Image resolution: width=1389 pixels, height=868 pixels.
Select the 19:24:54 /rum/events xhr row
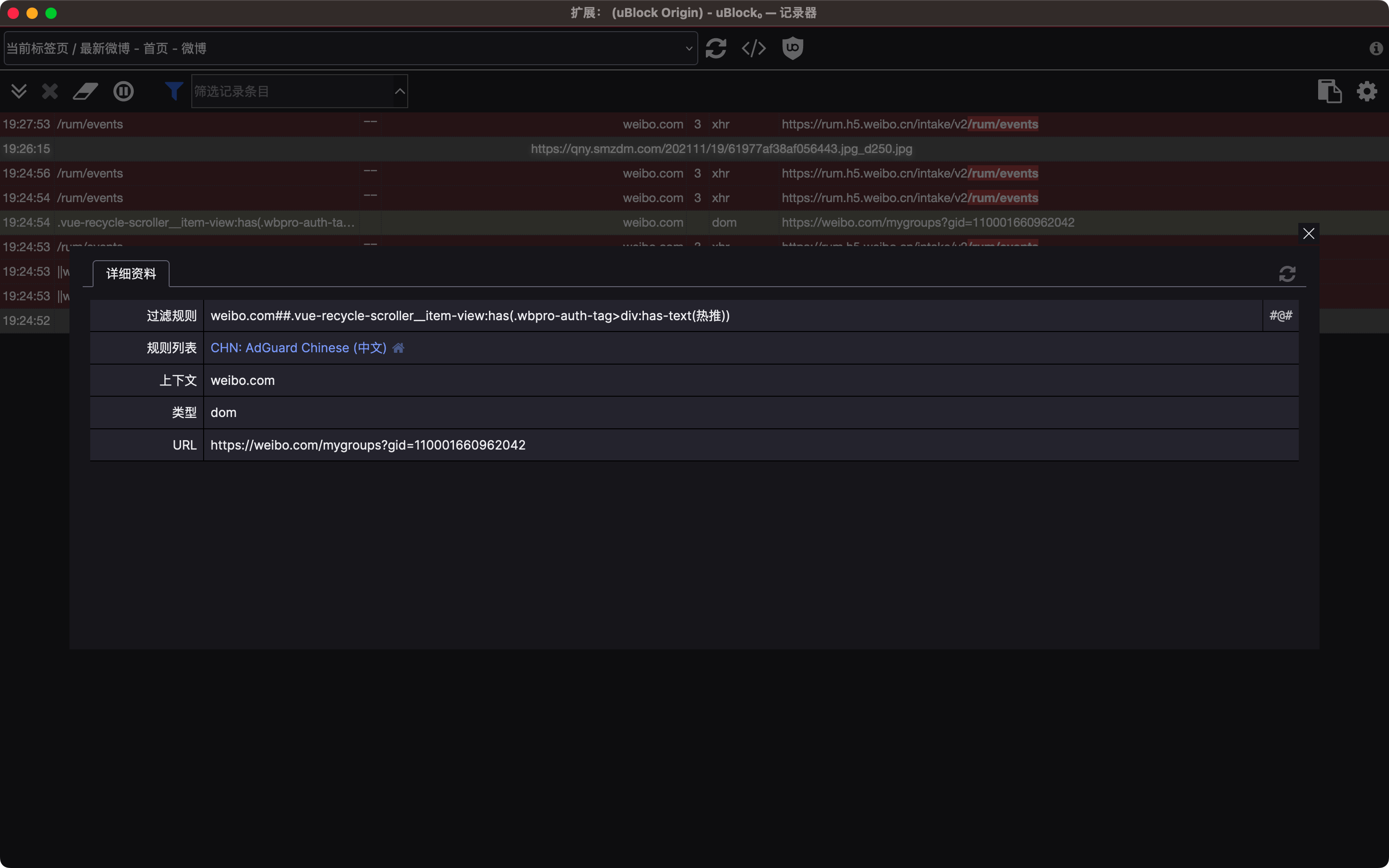click(x=694, y=198)
